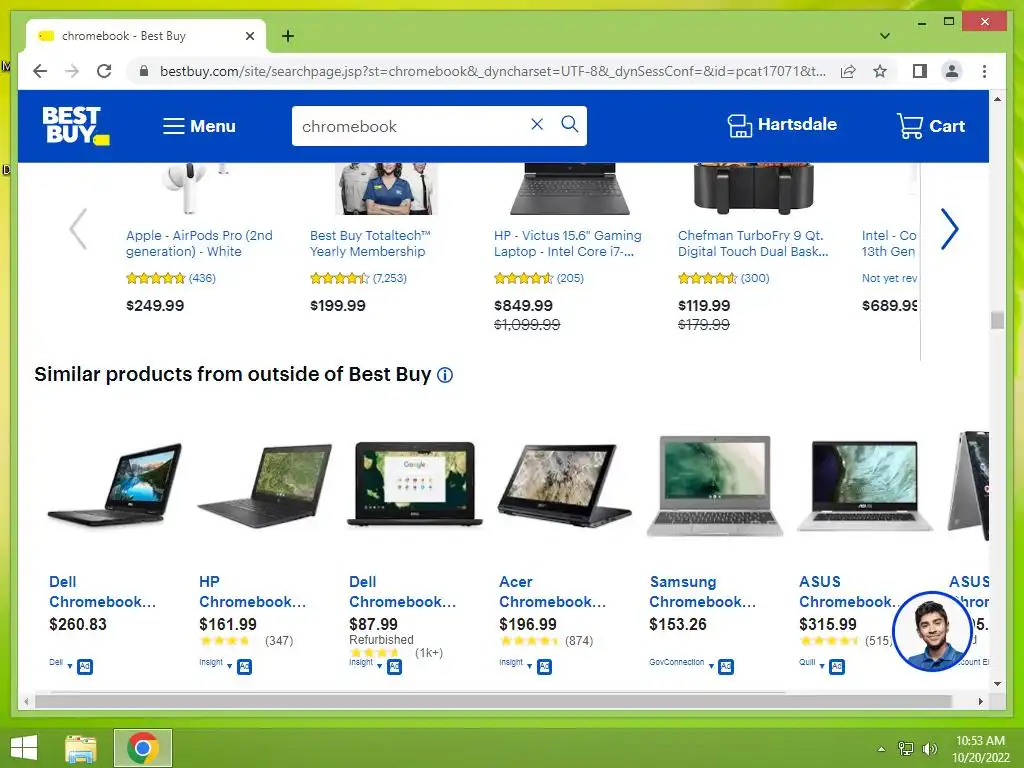1024x768 pixels.
Task: Open Apple AirPods Pro product link
Action: 199,244
